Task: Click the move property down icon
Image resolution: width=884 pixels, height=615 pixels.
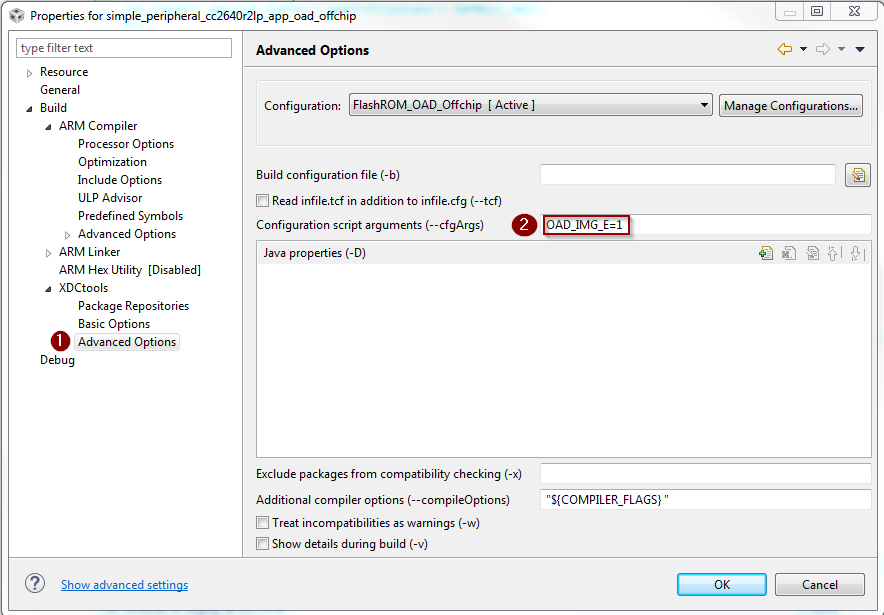Action: (x=856, y=254)
